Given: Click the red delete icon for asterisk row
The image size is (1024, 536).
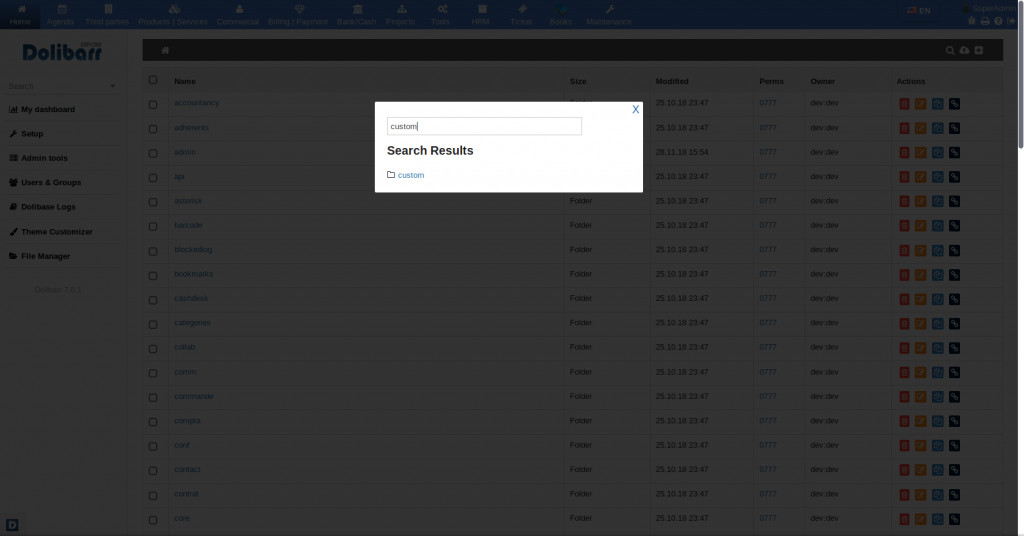Looking at the screenshot, I should (x=904, y=201).
